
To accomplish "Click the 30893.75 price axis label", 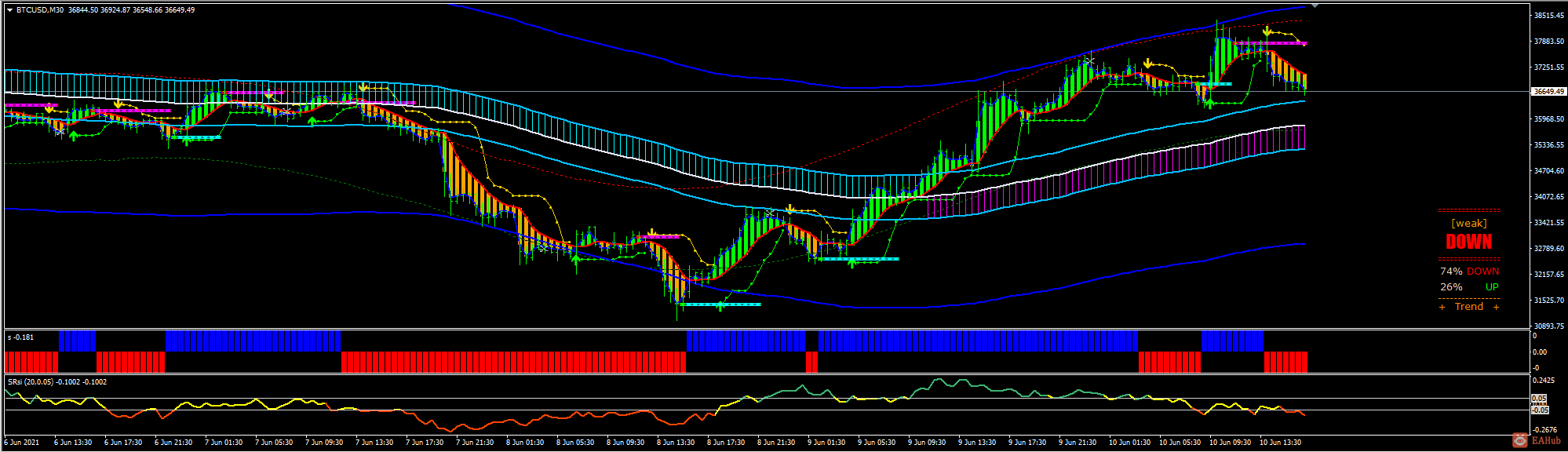I will [x=1548, y=326].
